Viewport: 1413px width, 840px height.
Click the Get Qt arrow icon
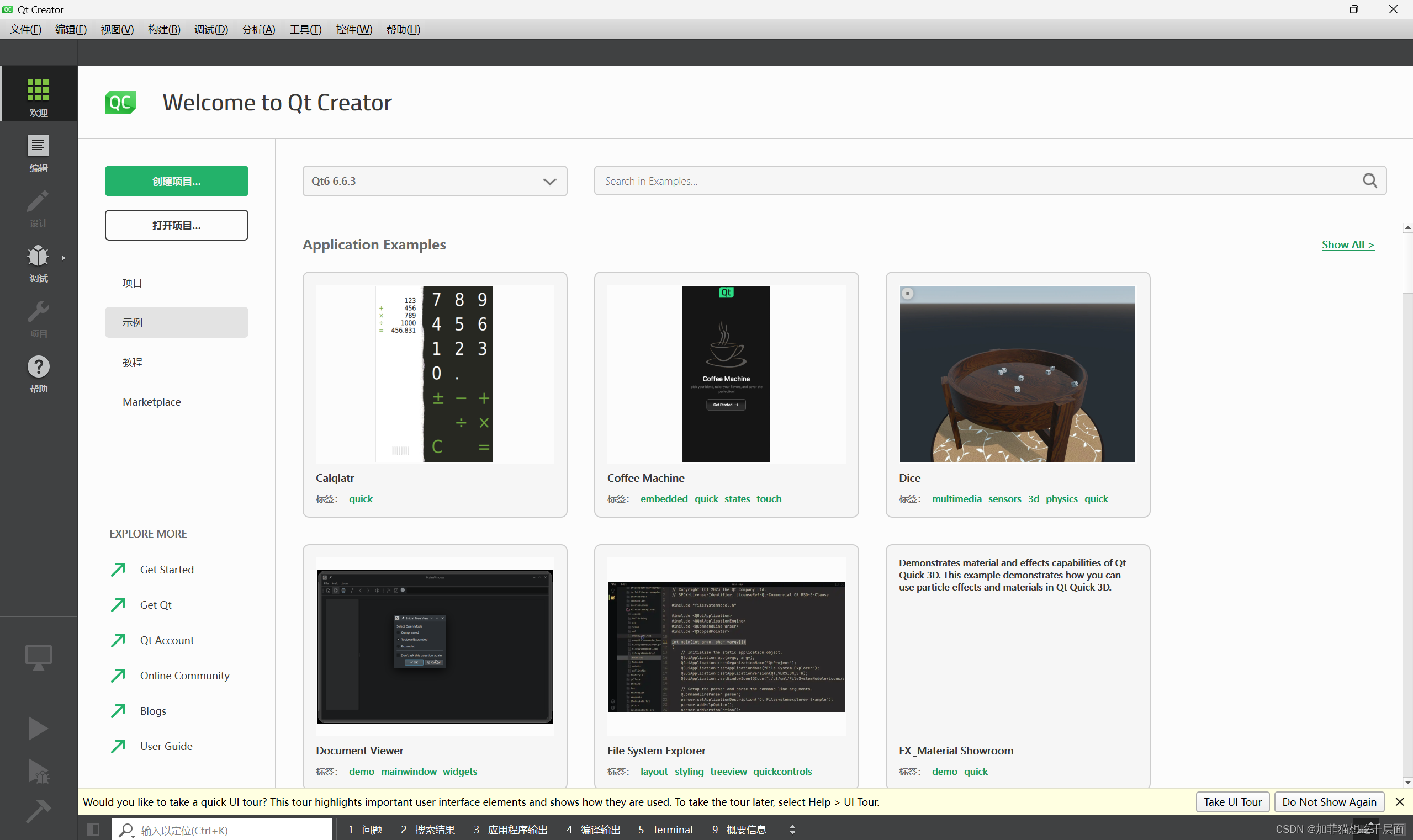(118, 604)
